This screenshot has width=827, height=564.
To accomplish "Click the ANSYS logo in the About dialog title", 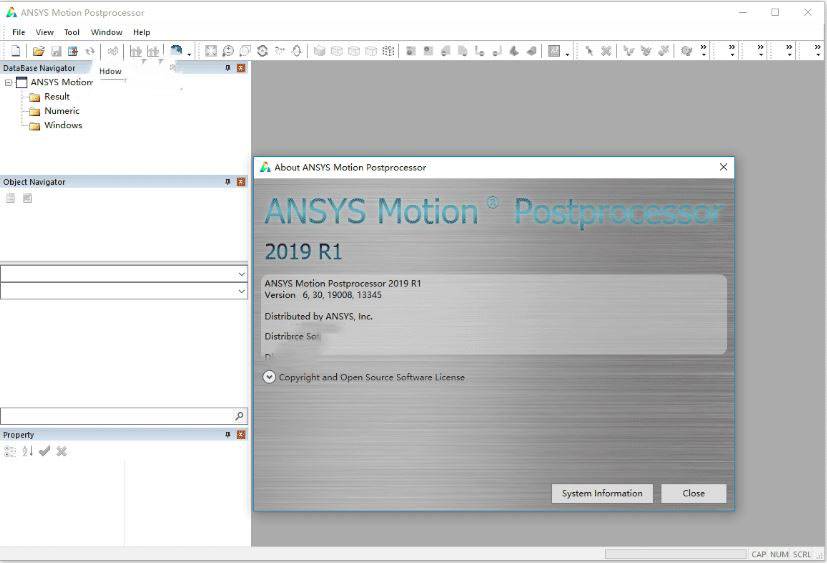I will [x=265, y=167].
